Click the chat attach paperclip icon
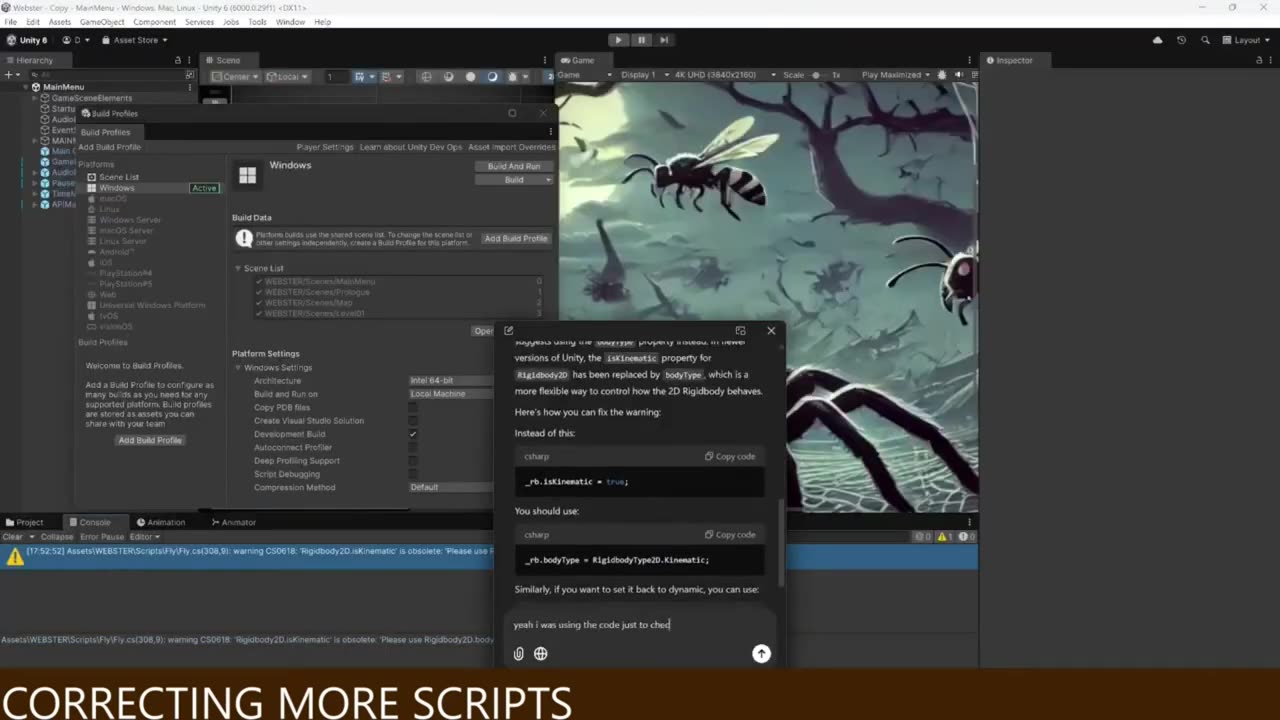This screenshot has width=1280, height=720. [518, 654]
